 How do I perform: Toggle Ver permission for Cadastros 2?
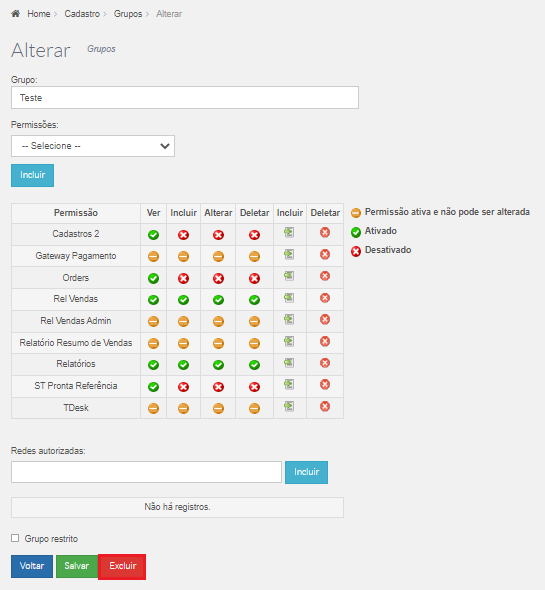coord(154,235)
